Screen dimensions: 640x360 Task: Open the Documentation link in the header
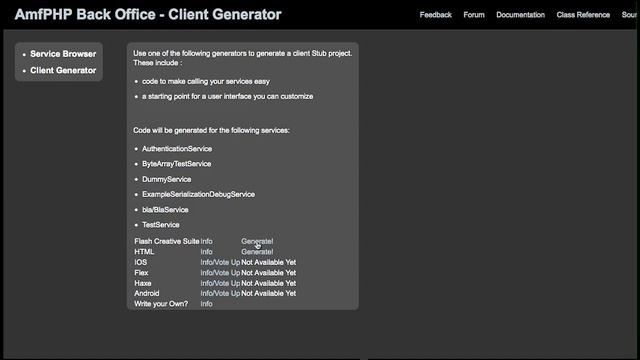click(x=520, y=15)
